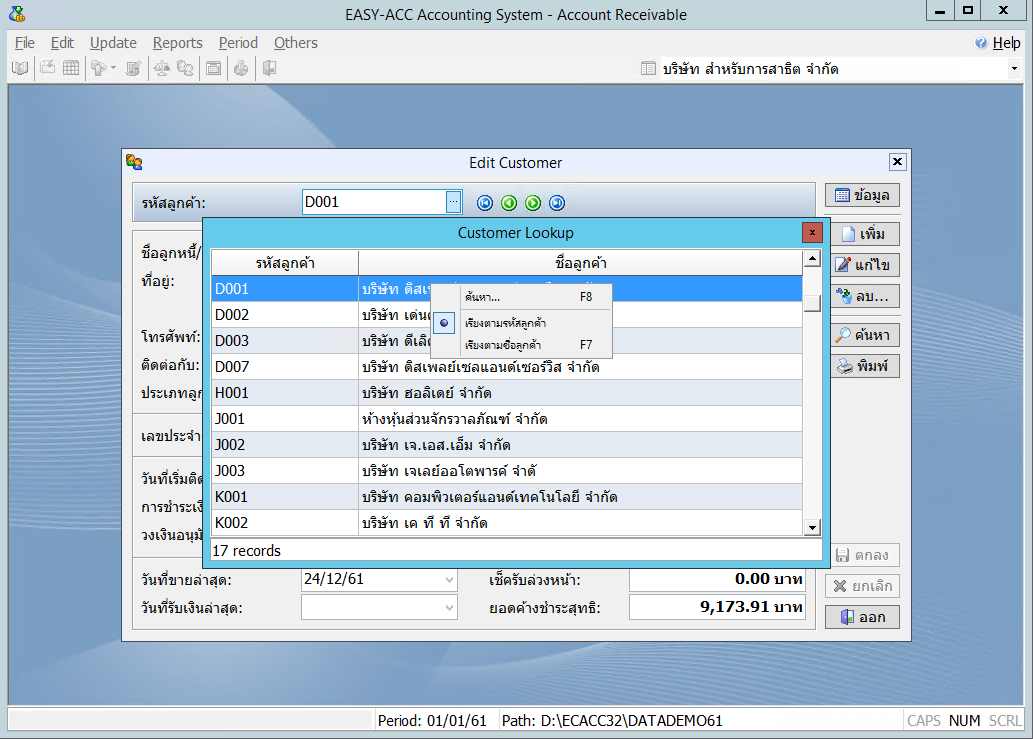Expand the last sale date dropdown

click(x=449, y=580)
